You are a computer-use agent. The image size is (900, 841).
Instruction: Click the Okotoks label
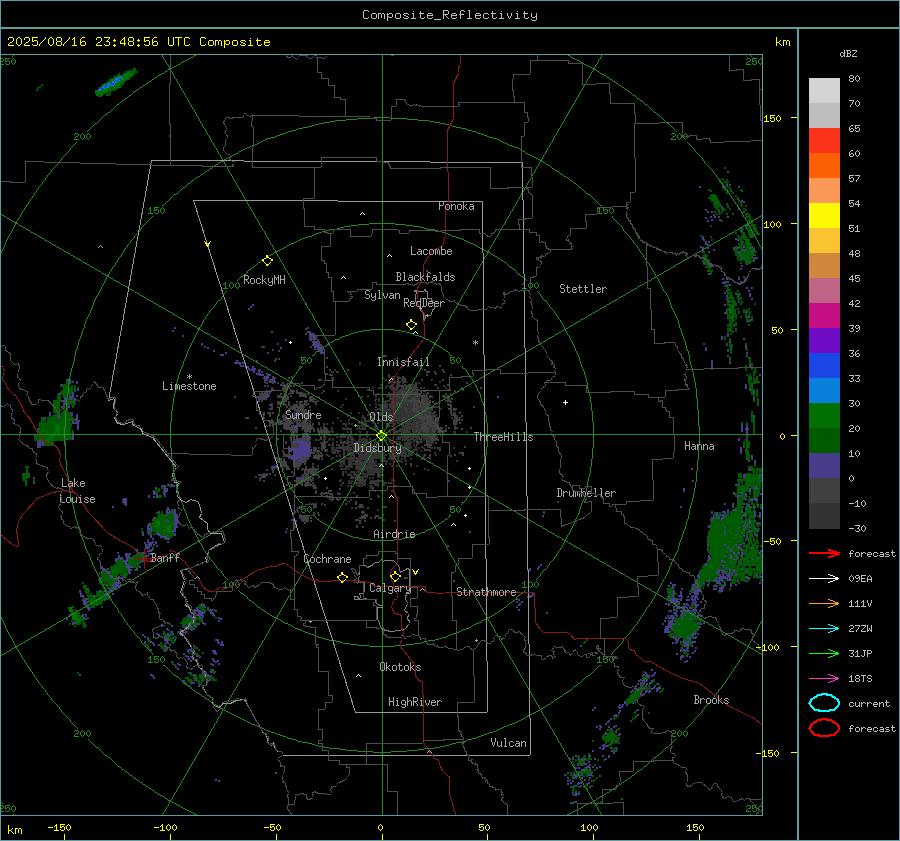[400, 667]
